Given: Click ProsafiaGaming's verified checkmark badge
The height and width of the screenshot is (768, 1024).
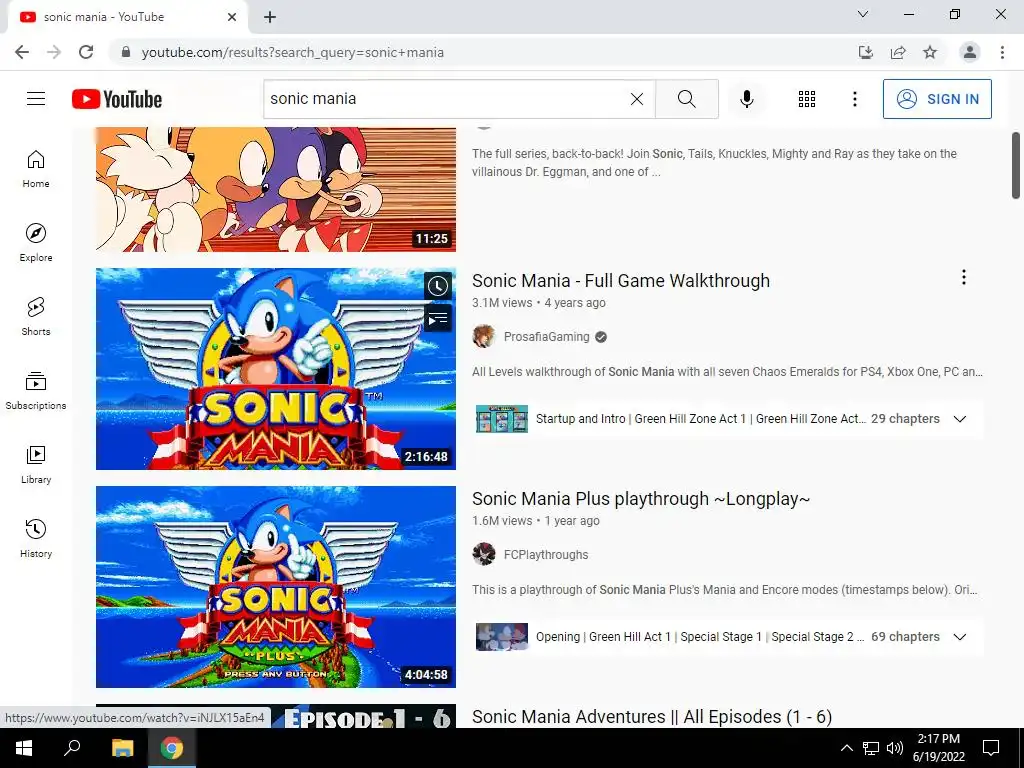Looking at the screenshot, I should (601, 337).
